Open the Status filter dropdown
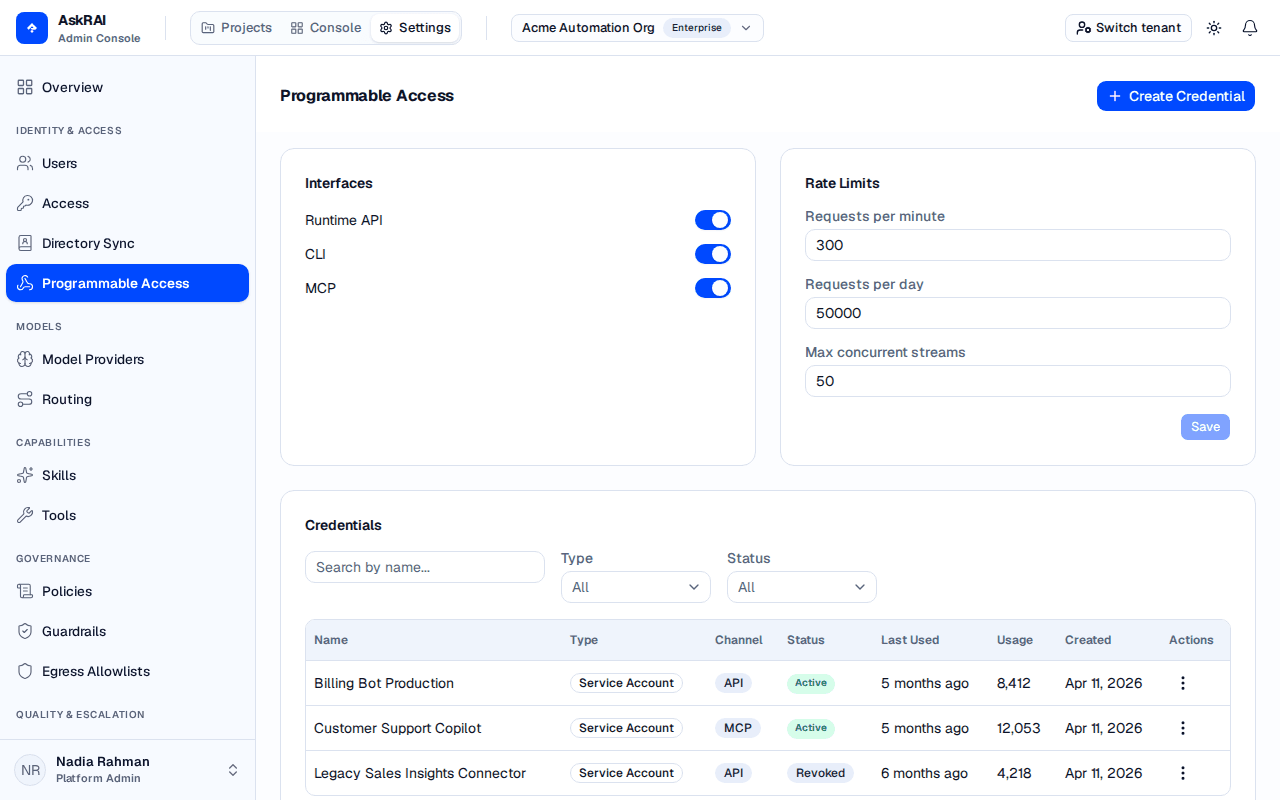 click(x=802, y=587)
